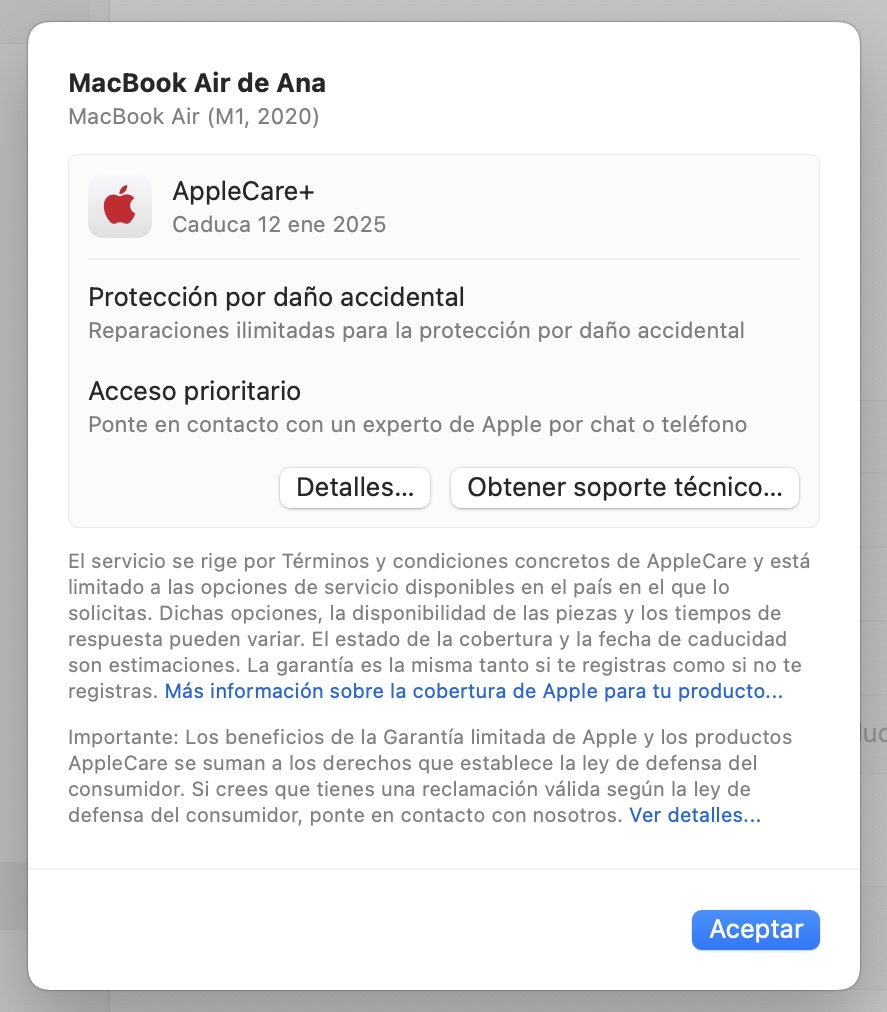Open the Detalles… button

coord(355,488)
